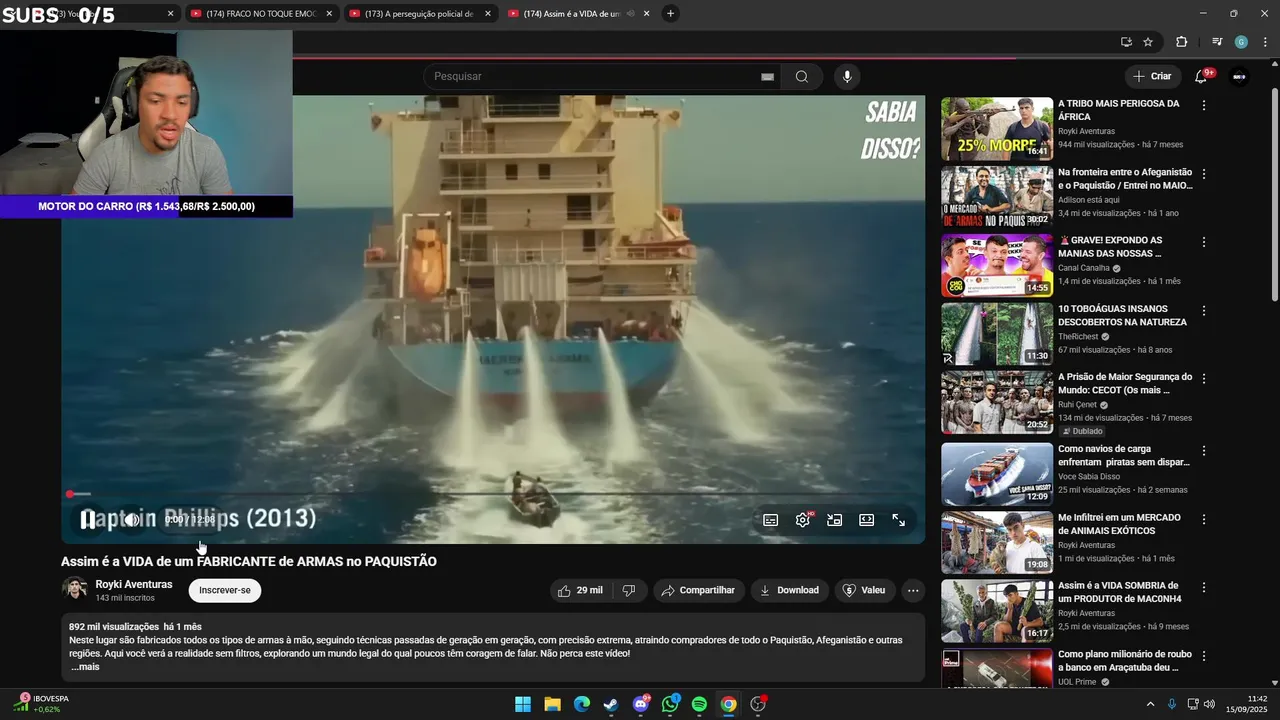Mute the video with the volume icon

tap(131, 520)
